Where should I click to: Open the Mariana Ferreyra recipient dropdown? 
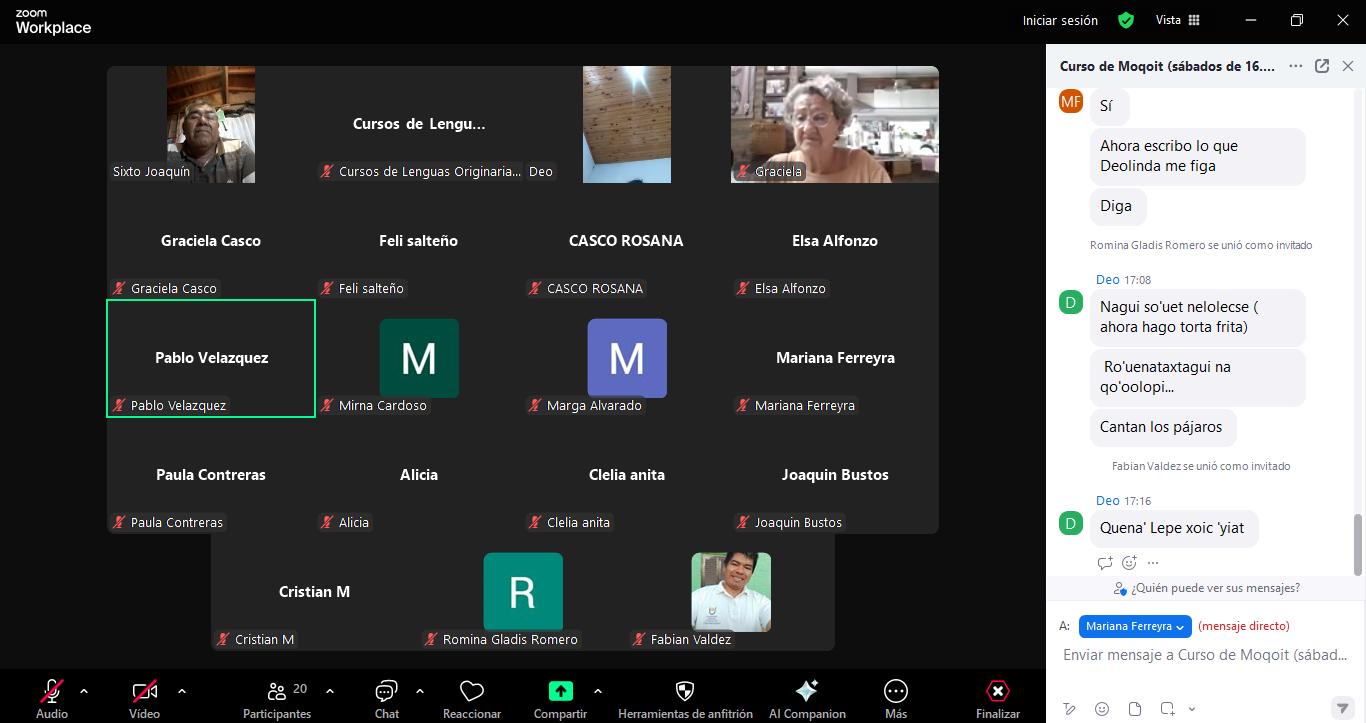point(1135,626)
